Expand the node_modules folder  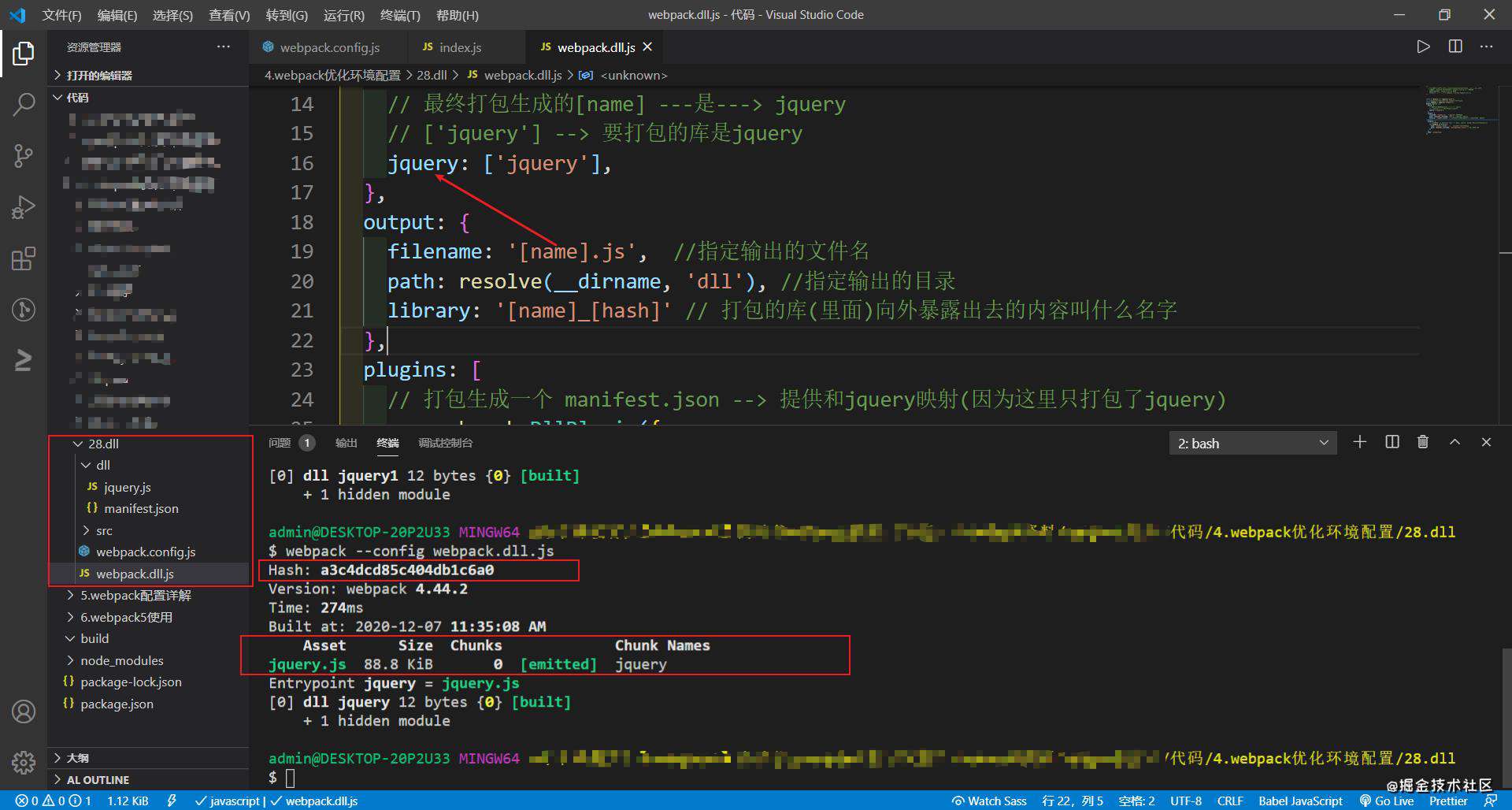click(148, 660)
